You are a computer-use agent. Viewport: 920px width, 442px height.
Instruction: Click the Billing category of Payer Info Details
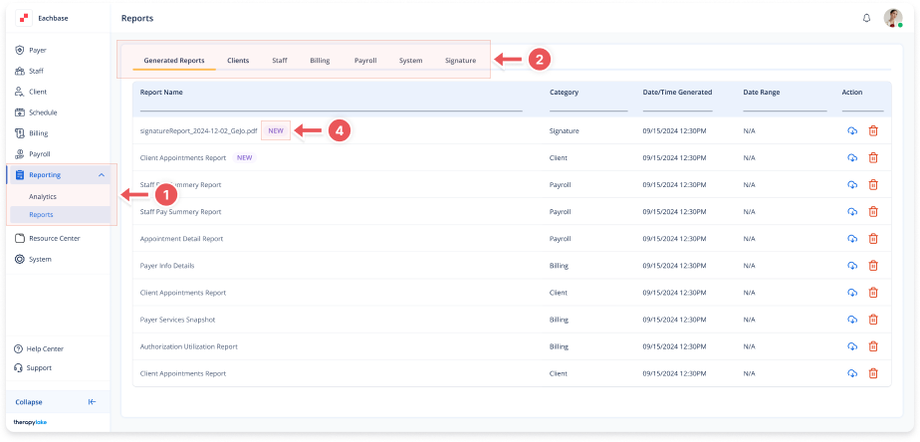[x=559, y=266]
